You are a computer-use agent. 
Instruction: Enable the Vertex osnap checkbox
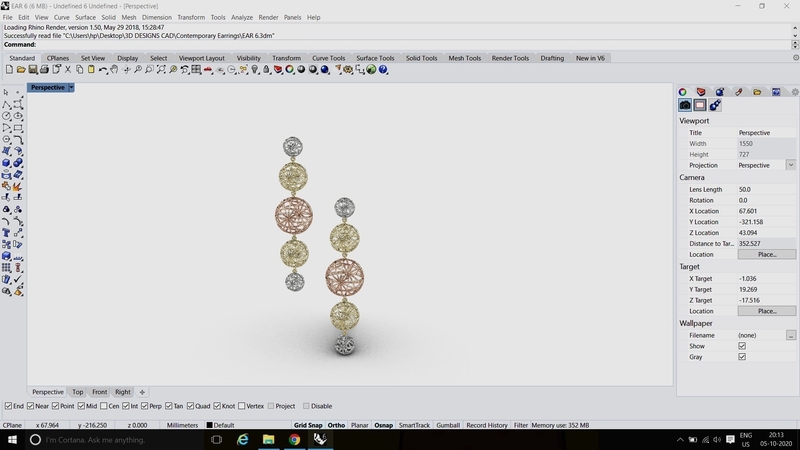pos(241,406)
